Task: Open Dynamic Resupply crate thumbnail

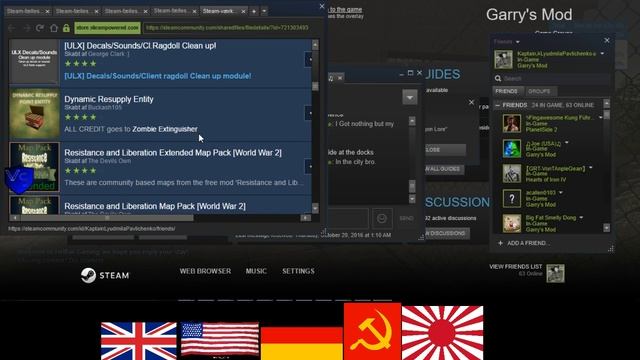Action: (x=34, y=113)
